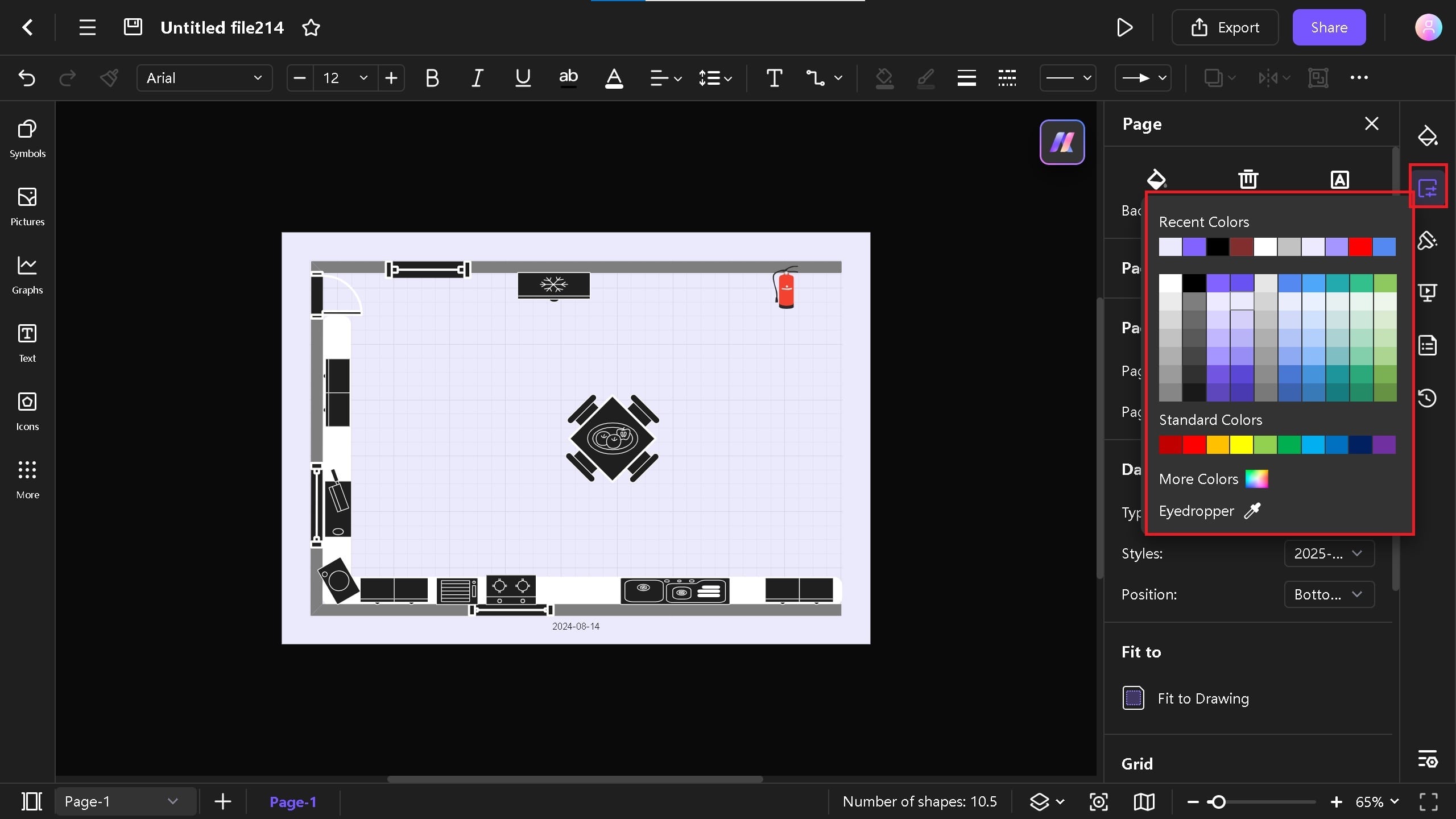Open the line weight options
Viewport: 1456px width, 819px height.
966,78
